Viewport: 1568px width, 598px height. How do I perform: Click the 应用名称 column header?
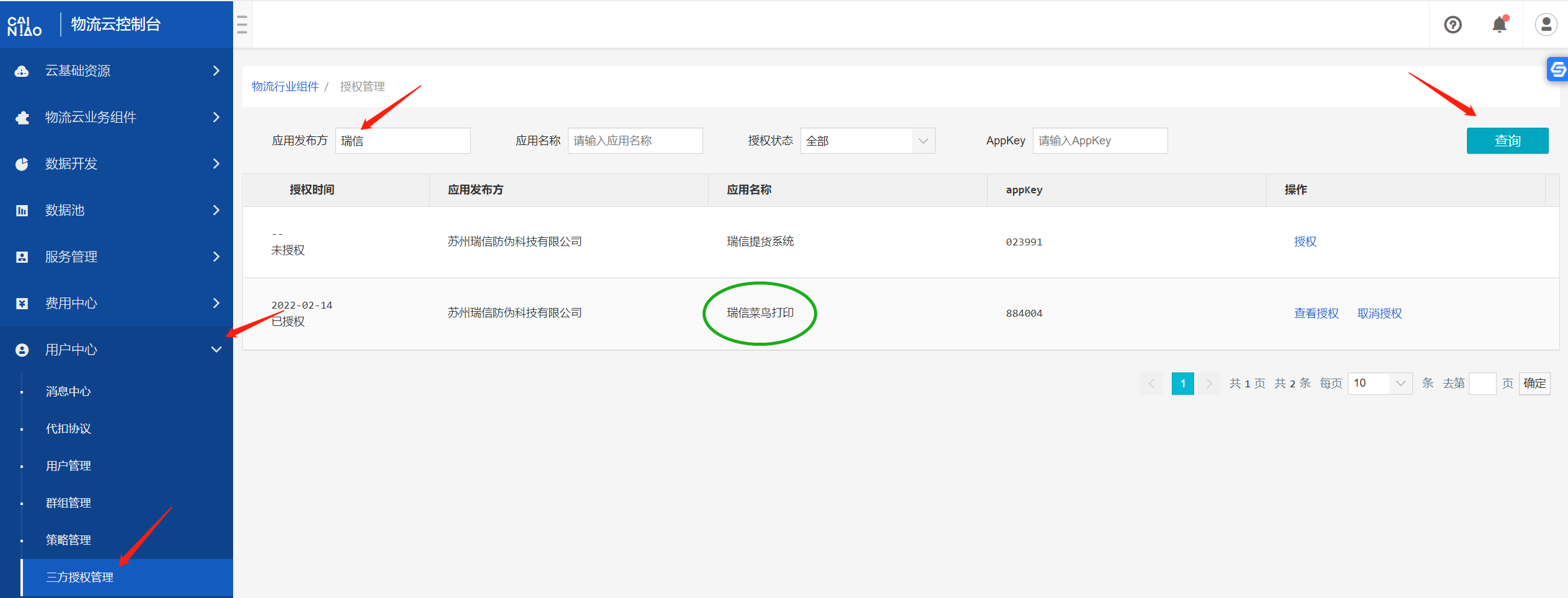tap(749, 190)
